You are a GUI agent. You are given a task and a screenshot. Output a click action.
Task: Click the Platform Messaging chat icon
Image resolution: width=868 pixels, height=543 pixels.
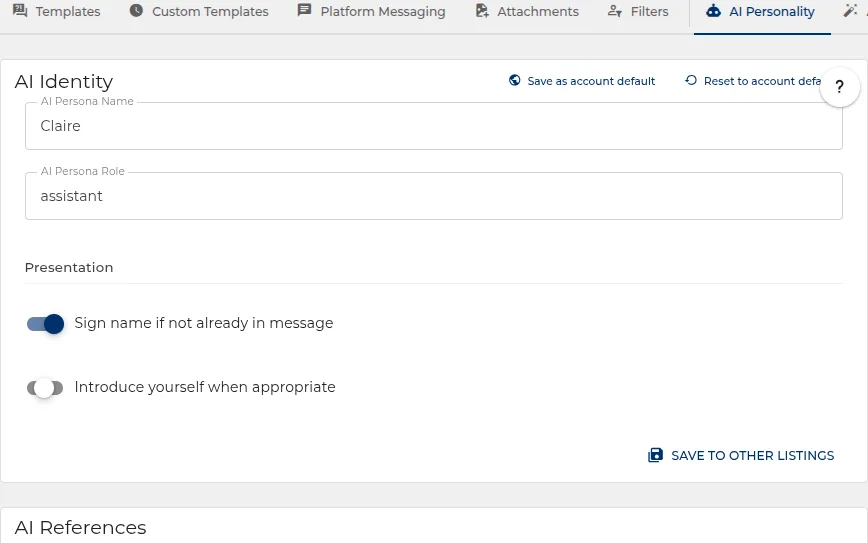pyautogui.click(x=304, y=11)
